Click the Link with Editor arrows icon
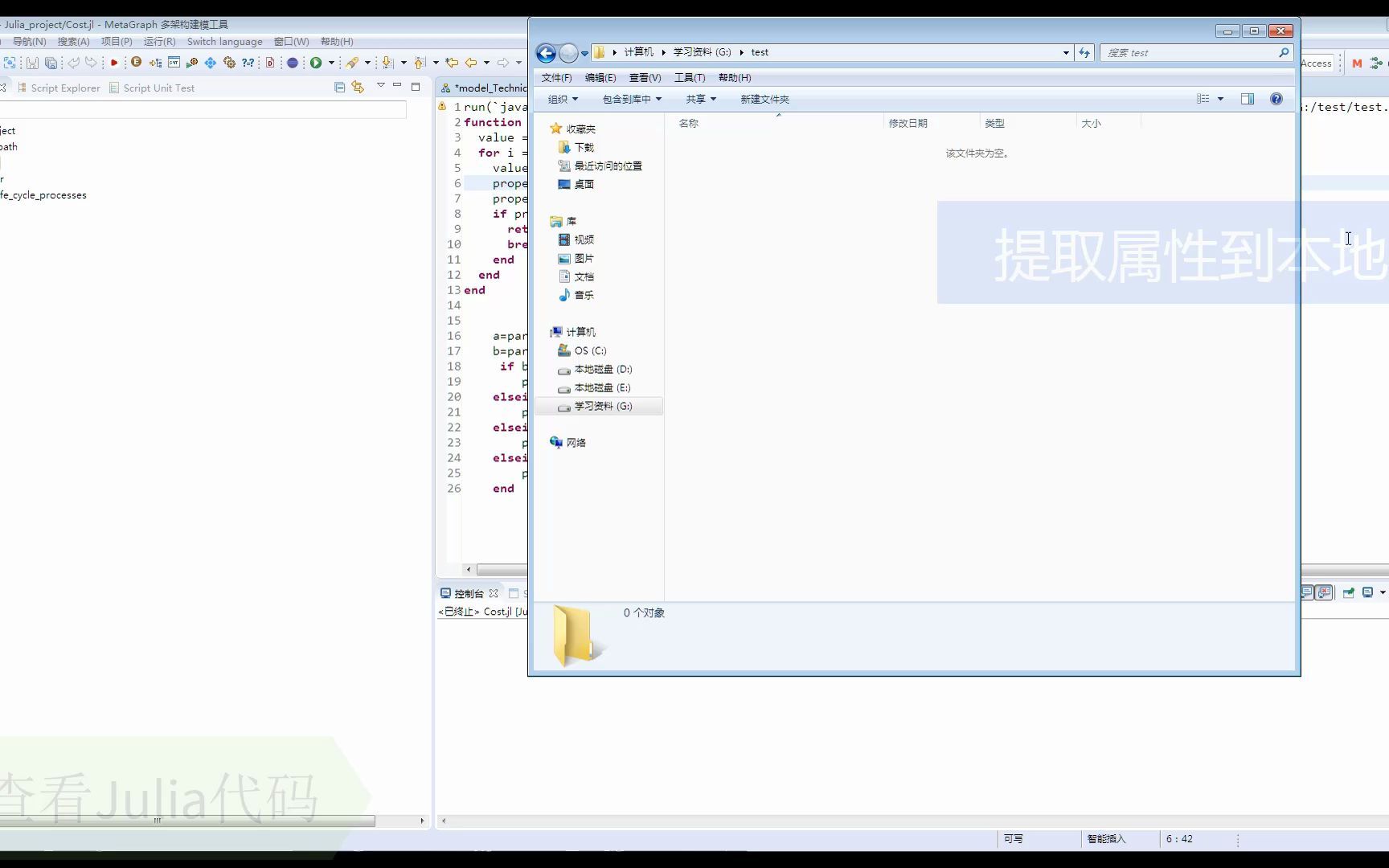This screenshot has width=1389, height=868. (358, 87)
